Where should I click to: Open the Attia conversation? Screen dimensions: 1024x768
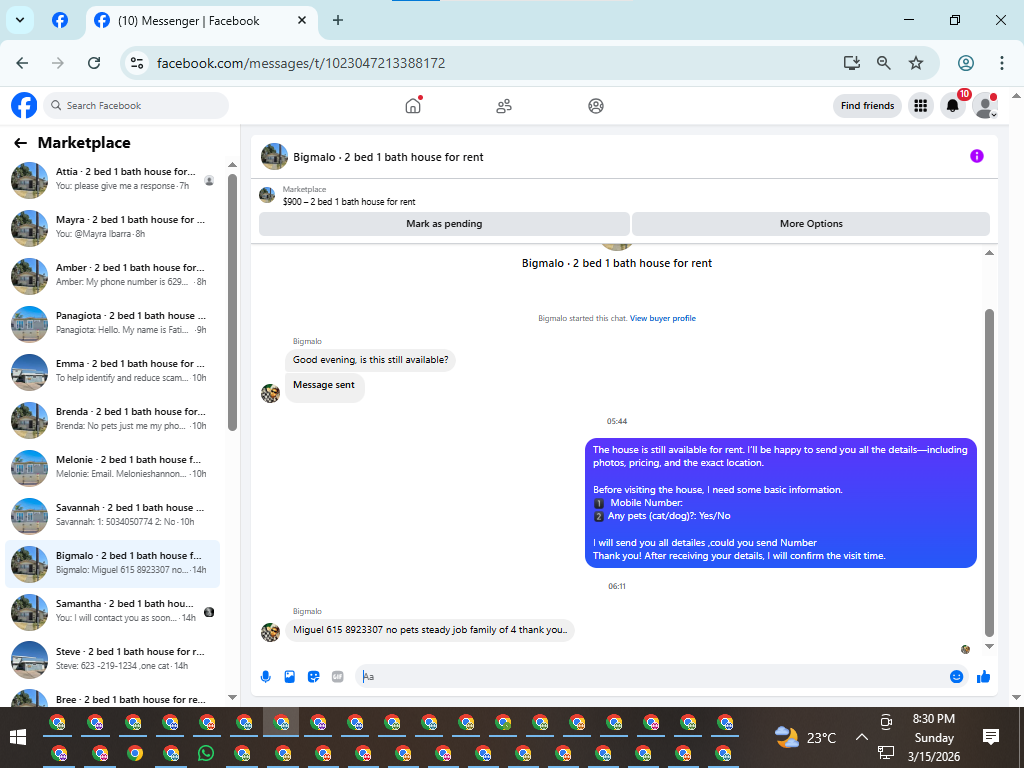coord(112,180)
